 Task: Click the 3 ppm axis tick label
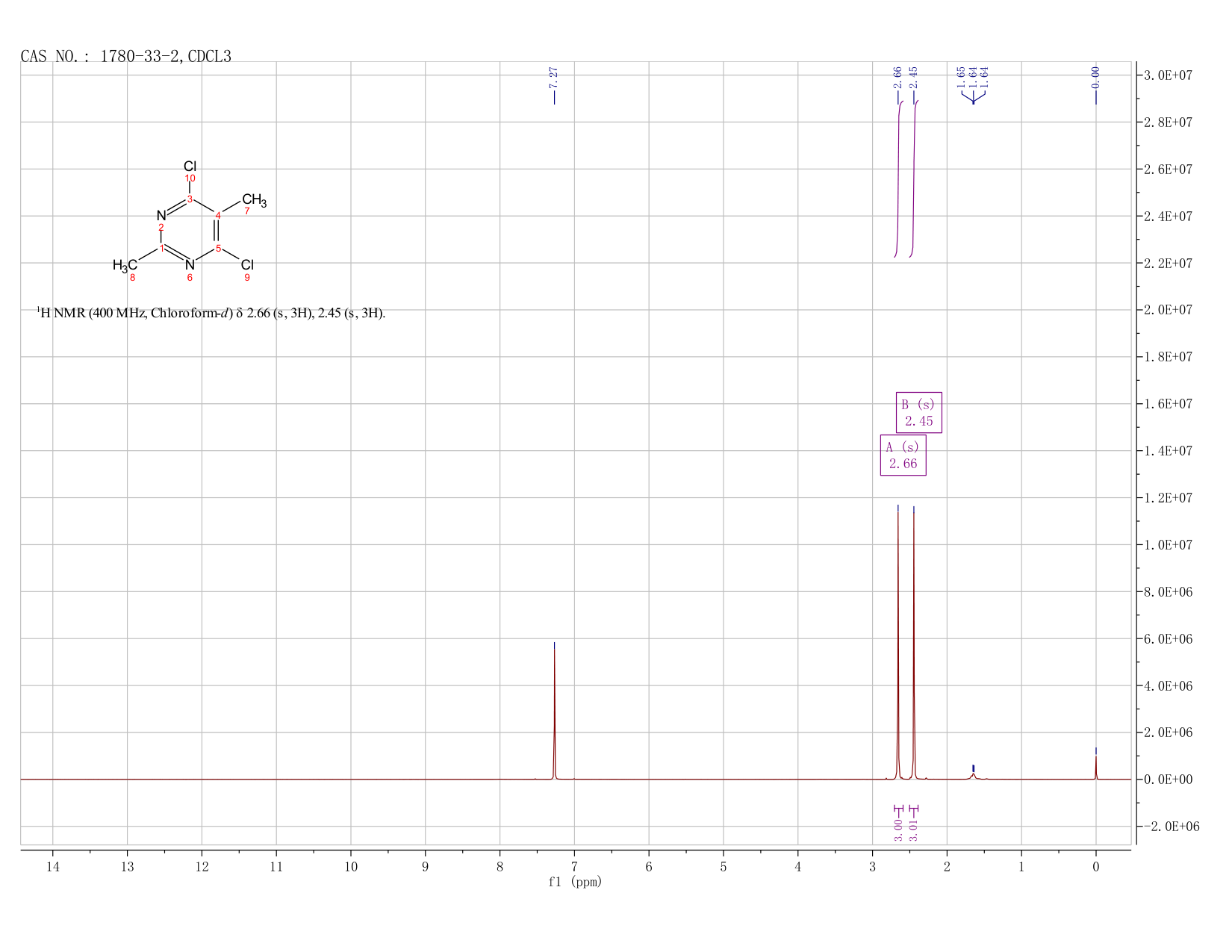[x=872, y=867]
